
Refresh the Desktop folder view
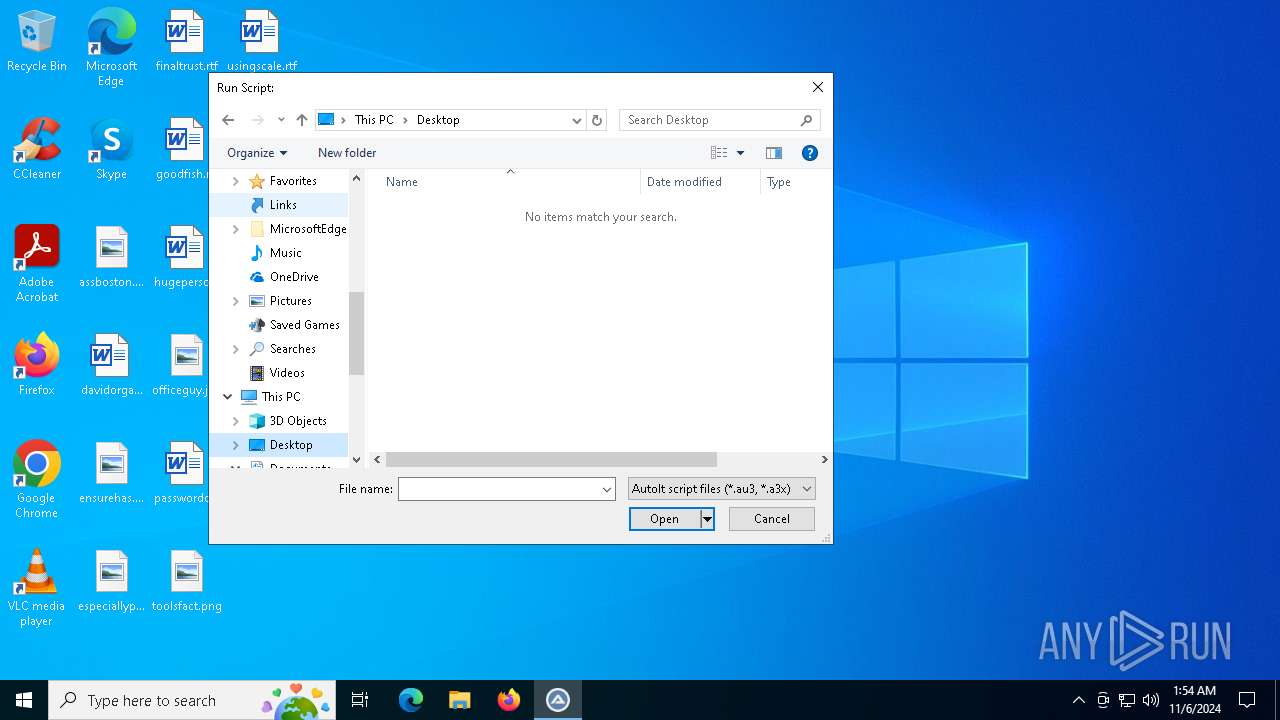tap(597, 120)
